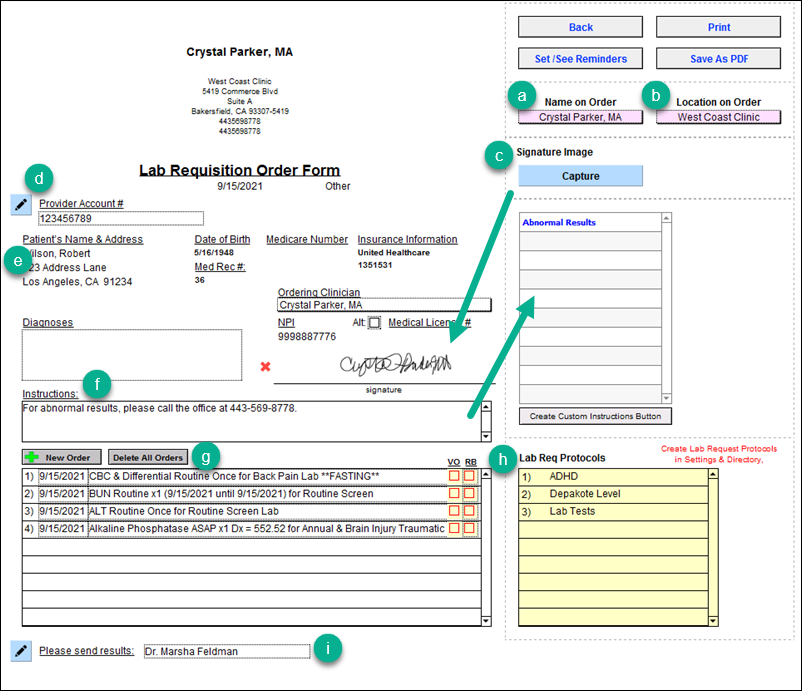Screen dimensions: 802x691
Task: Click the pencil icon beside Provider Account #
Action: pos(21,204)
